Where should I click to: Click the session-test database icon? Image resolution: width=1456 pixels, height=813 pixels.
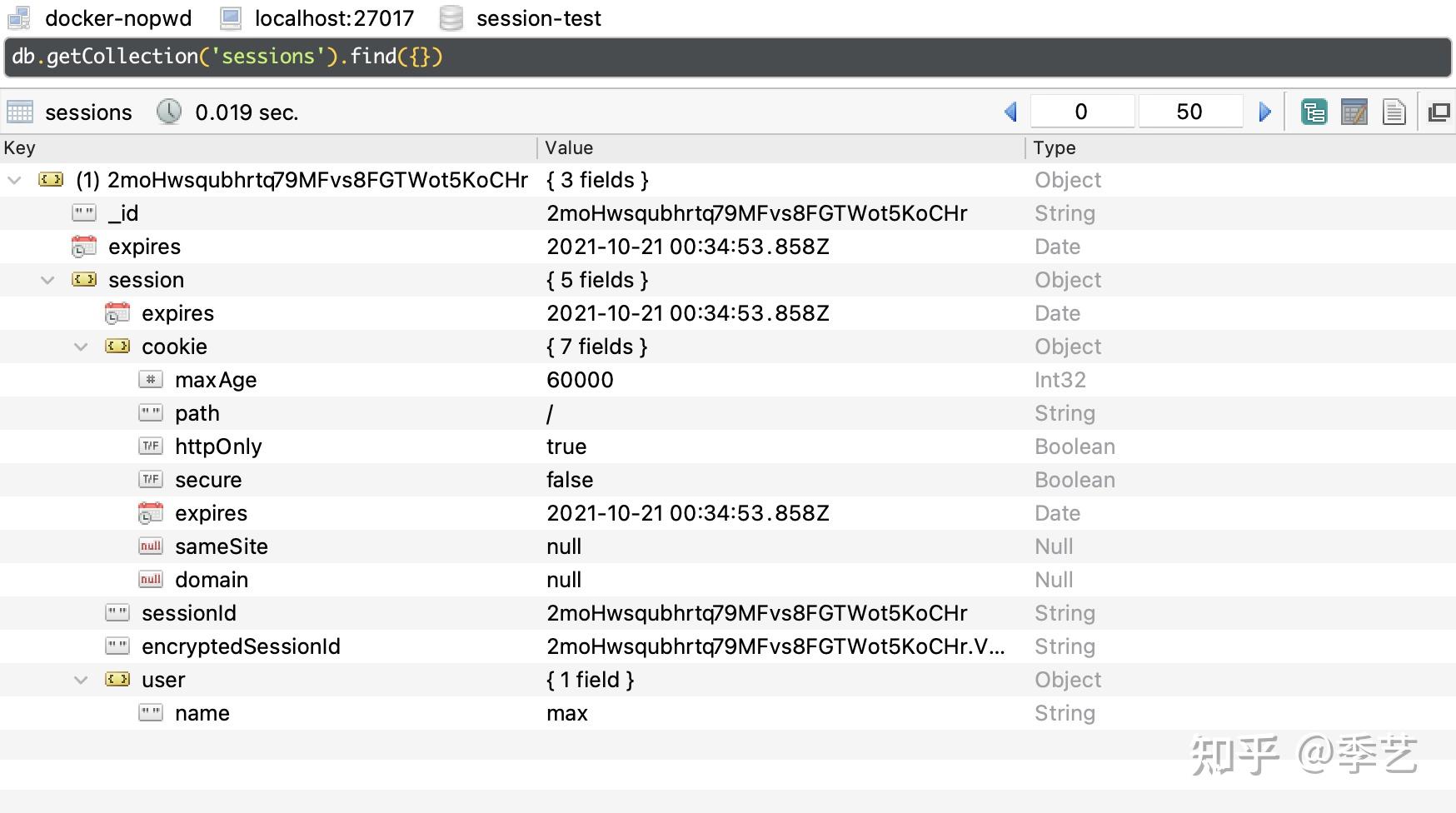451,18
